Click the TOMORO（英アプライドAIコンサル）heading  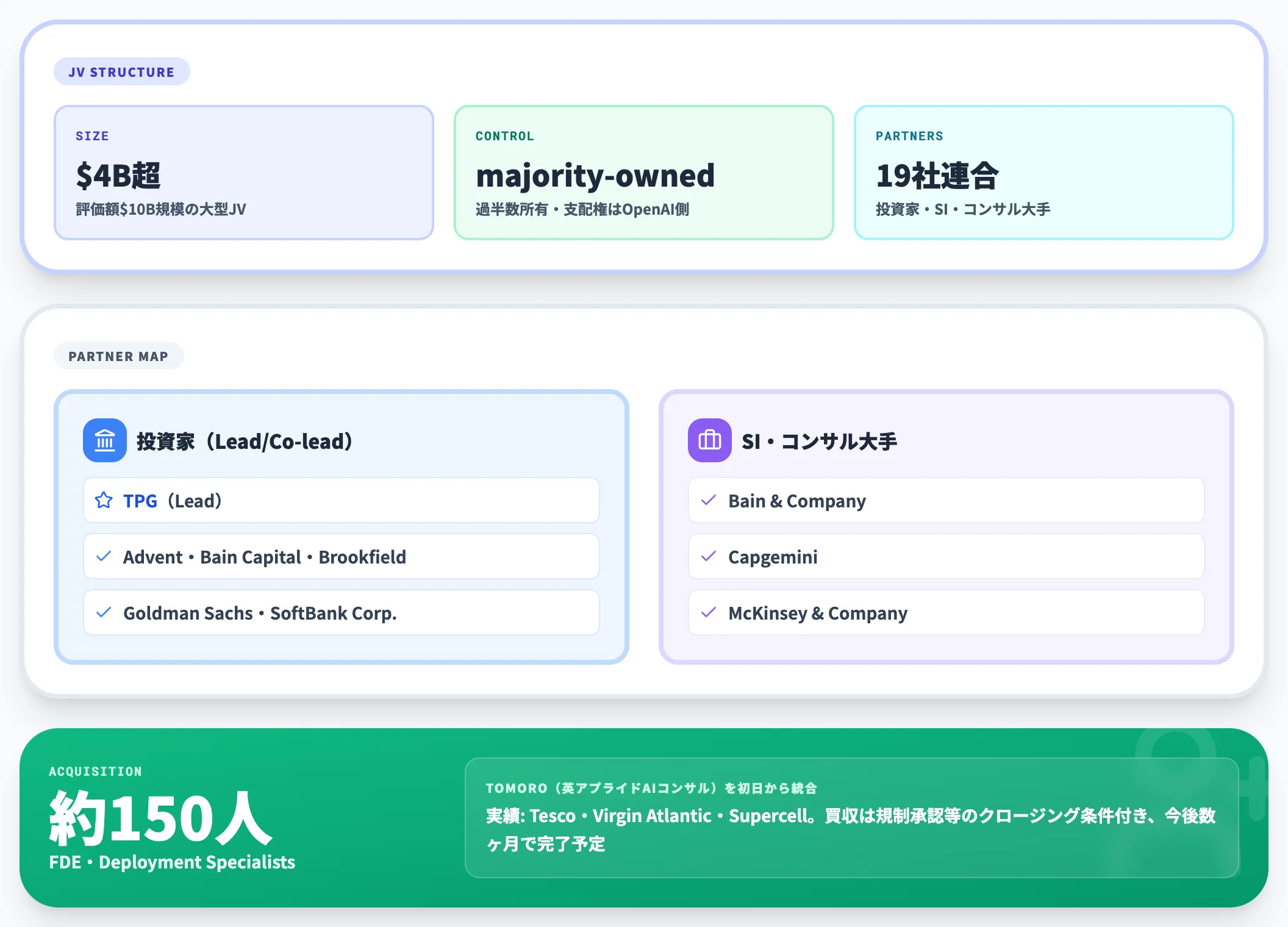pos(651,788)
